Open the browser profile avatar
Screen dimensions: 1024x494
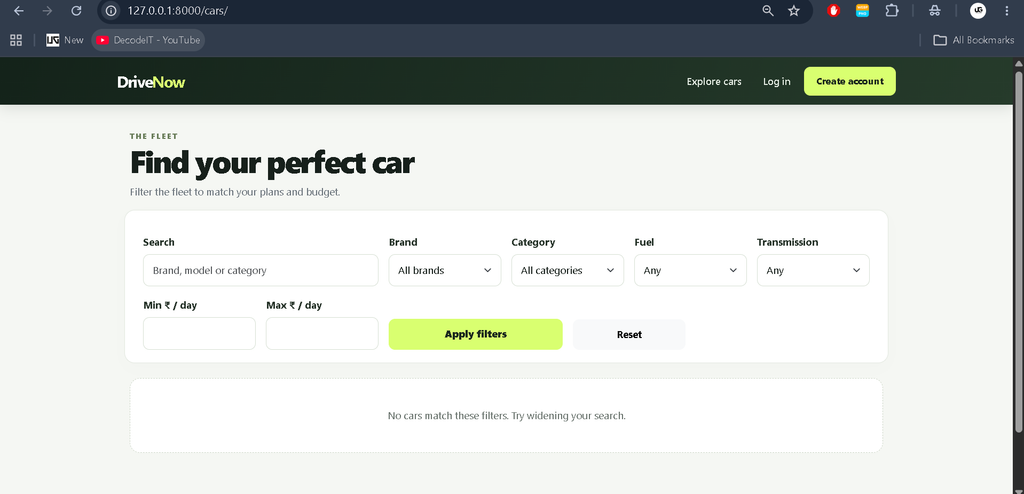tap(978, 10)
